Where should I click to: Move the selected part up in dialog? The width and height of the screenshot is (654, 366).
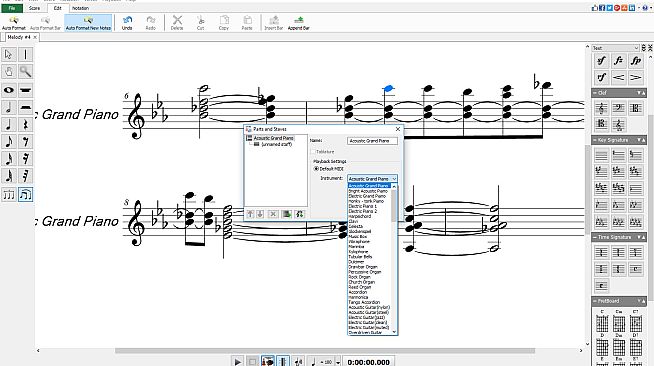pyautogui.click(x=250, y=214)
